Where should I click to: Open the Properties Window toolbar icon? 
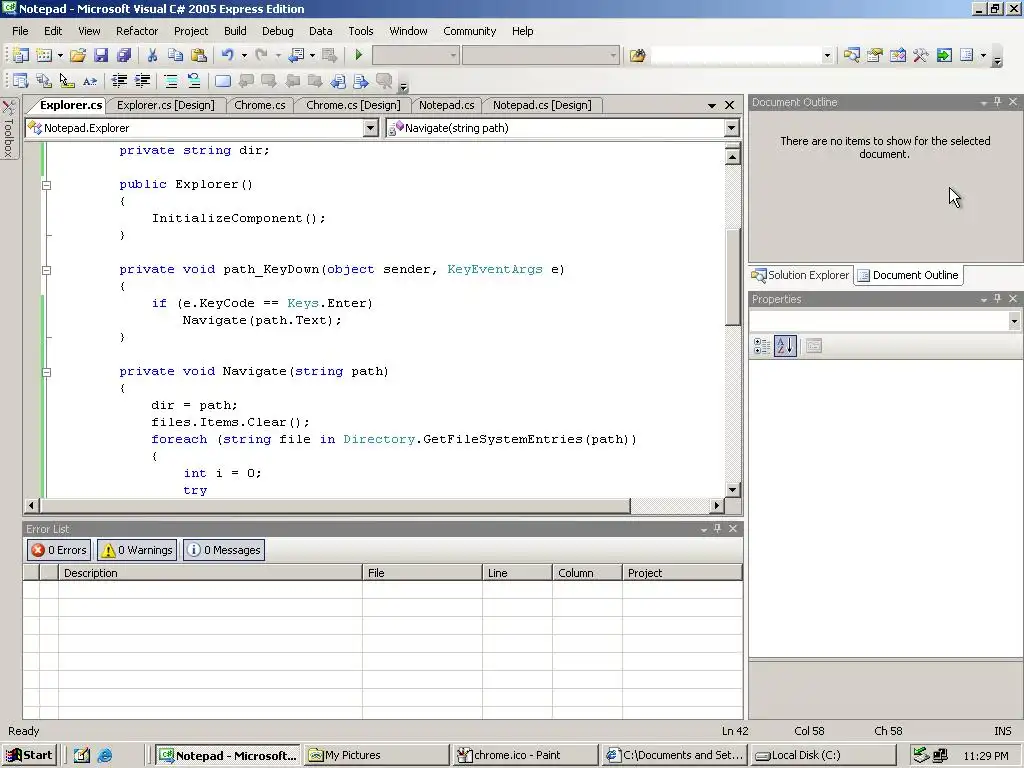(874, 56)
